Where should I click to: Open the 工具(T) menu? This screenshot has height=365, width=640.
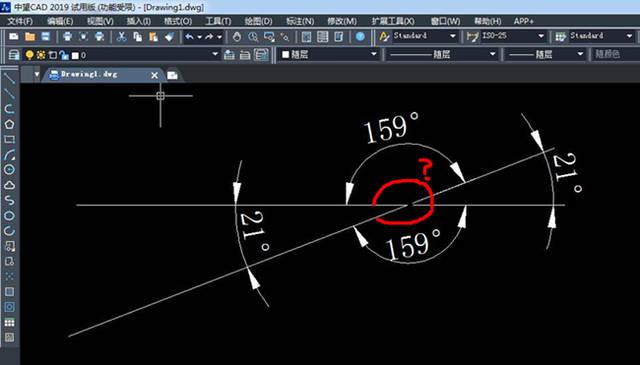[218, 21]
